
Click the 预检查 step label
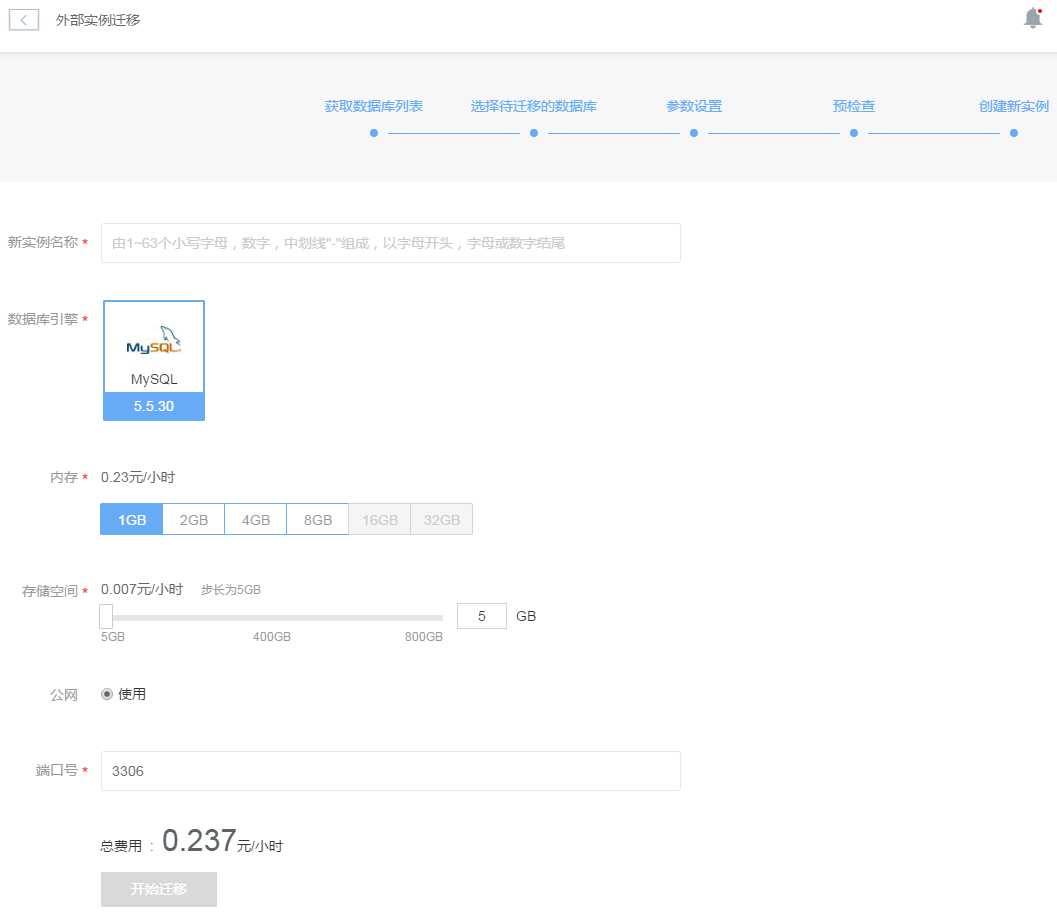tap(853, 105)
